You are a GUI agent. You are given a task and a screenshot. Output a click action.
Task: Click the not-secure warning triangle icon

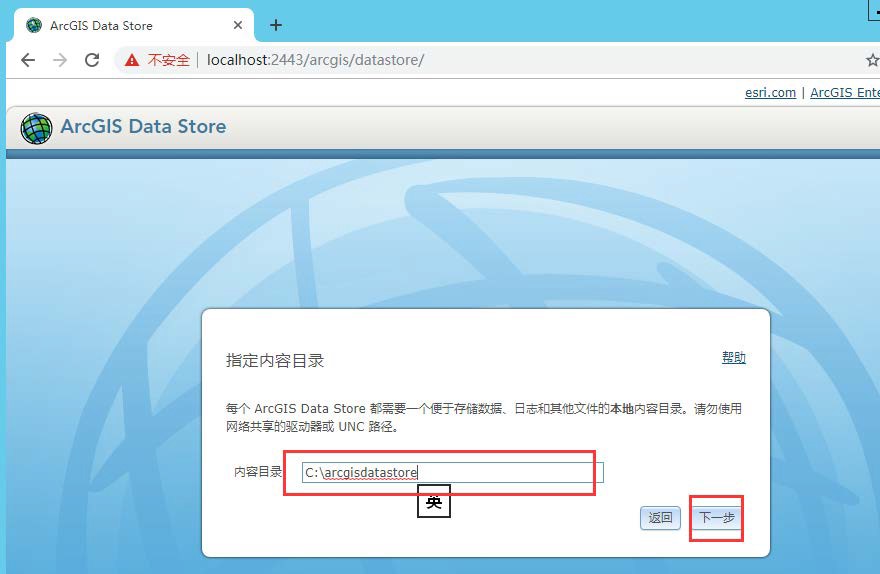pyautogui.click(x=132, y=60)
